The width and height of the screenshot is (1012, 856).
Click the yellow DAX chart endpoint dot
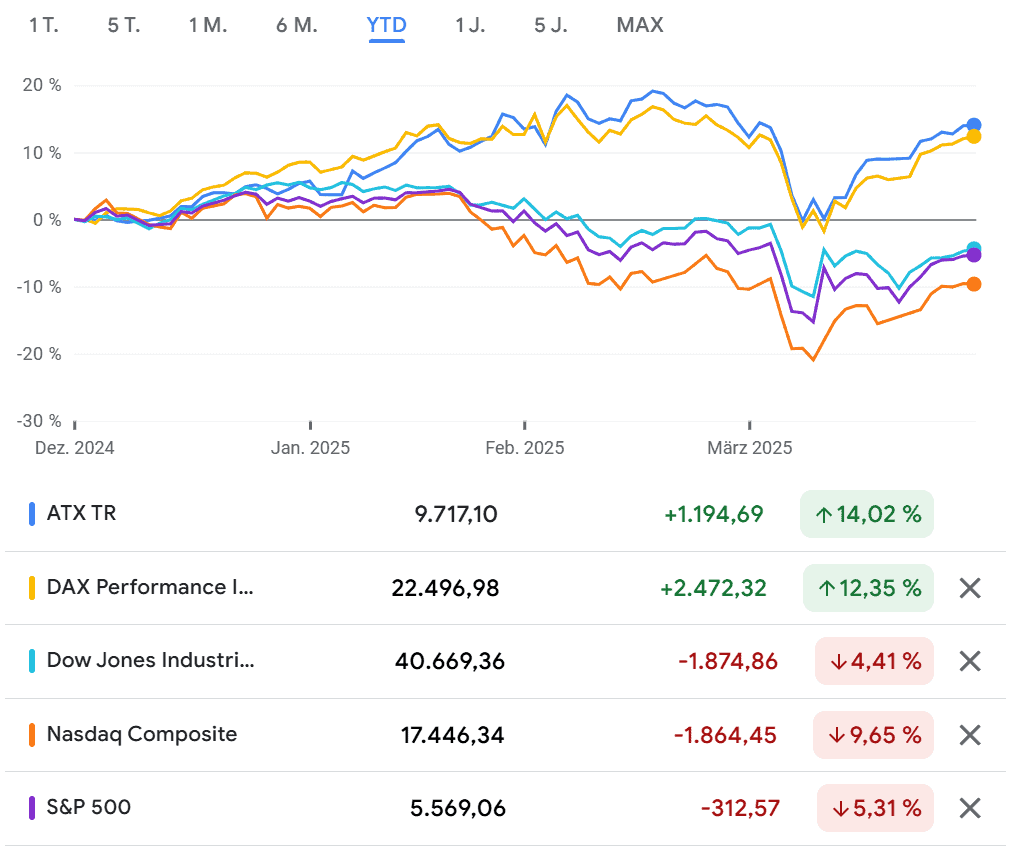tap(974, 136)
